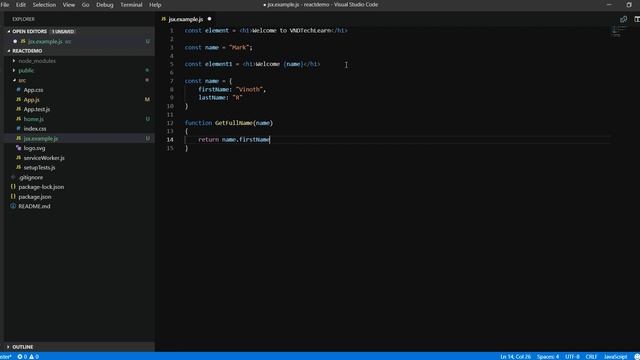Click the firstName: "Vinoth" line
This screenshot has height=360, width=640.
pyautogui.click(x=232, y=89)
